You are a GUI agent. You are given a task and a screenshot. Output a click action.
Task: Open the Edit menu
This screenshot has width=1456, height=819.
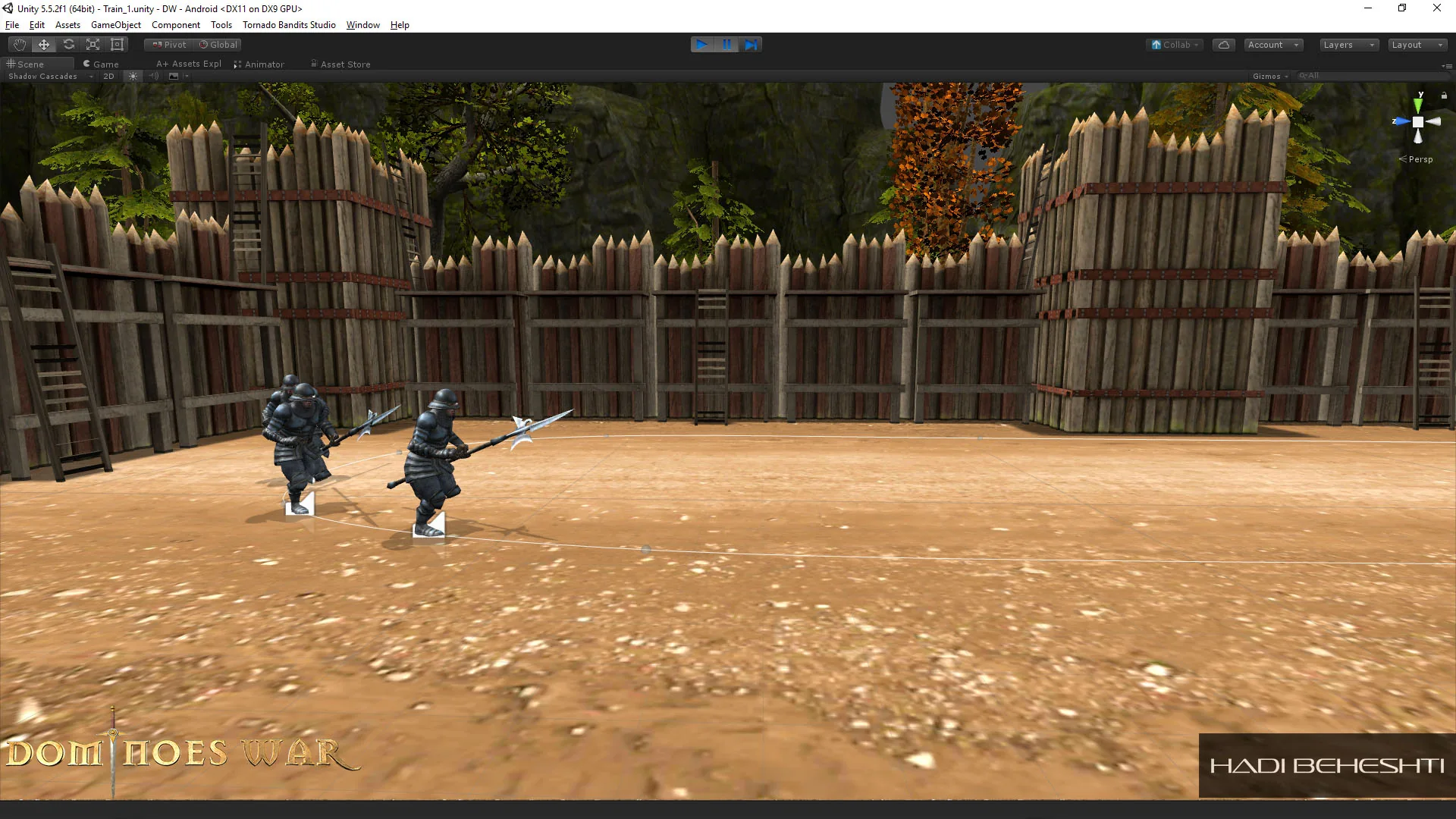coord(36,25)
